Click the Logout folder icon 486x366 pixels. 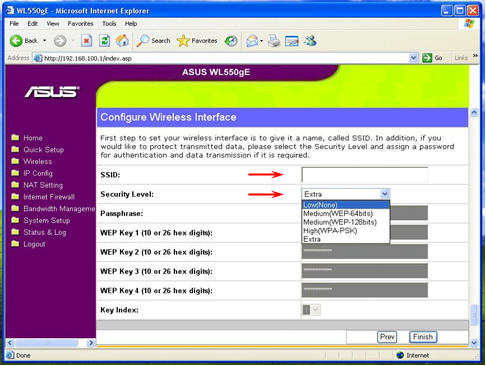click(x=15, y=244)
